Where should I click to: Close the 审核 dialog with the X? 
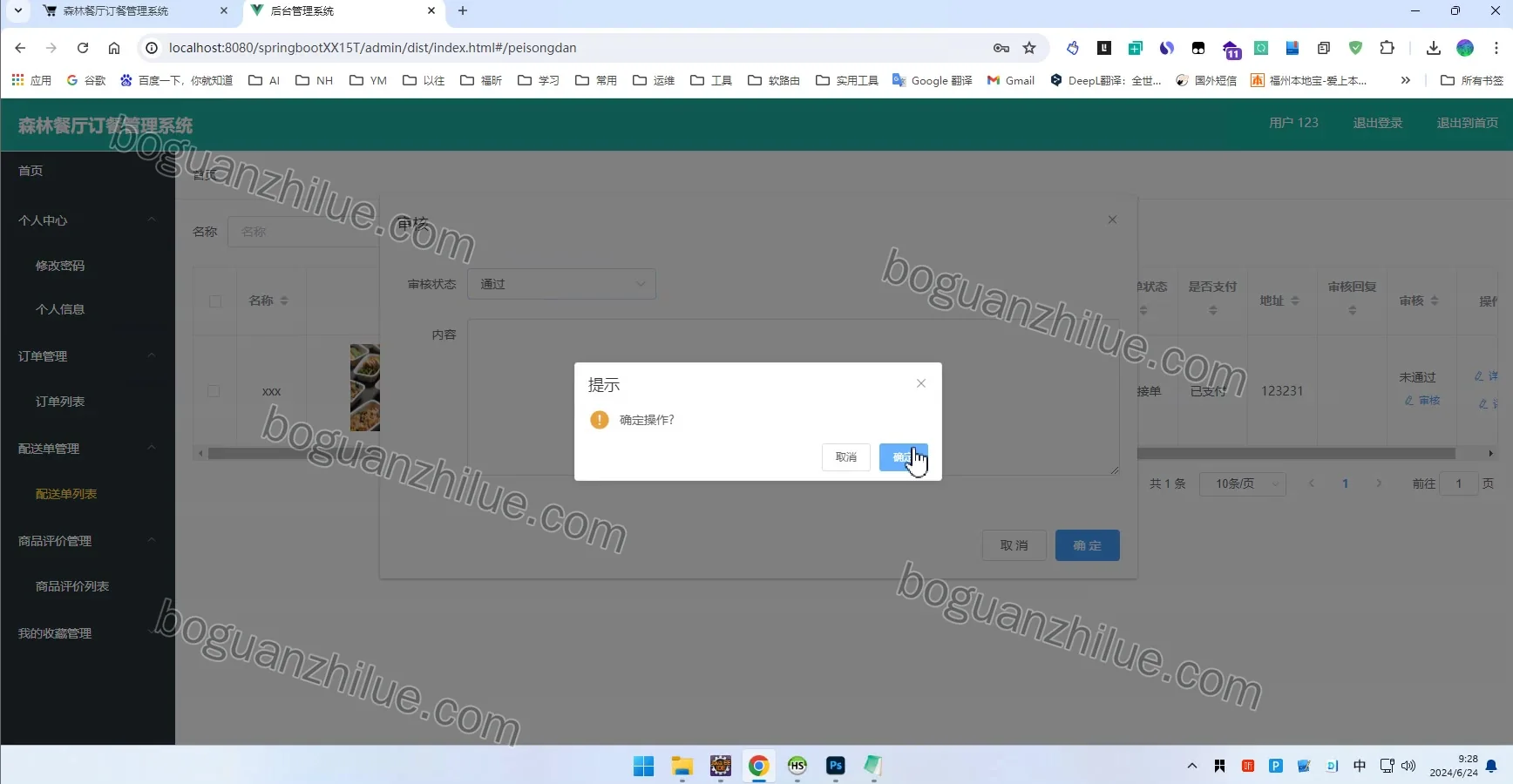[x=1112, y=220]
